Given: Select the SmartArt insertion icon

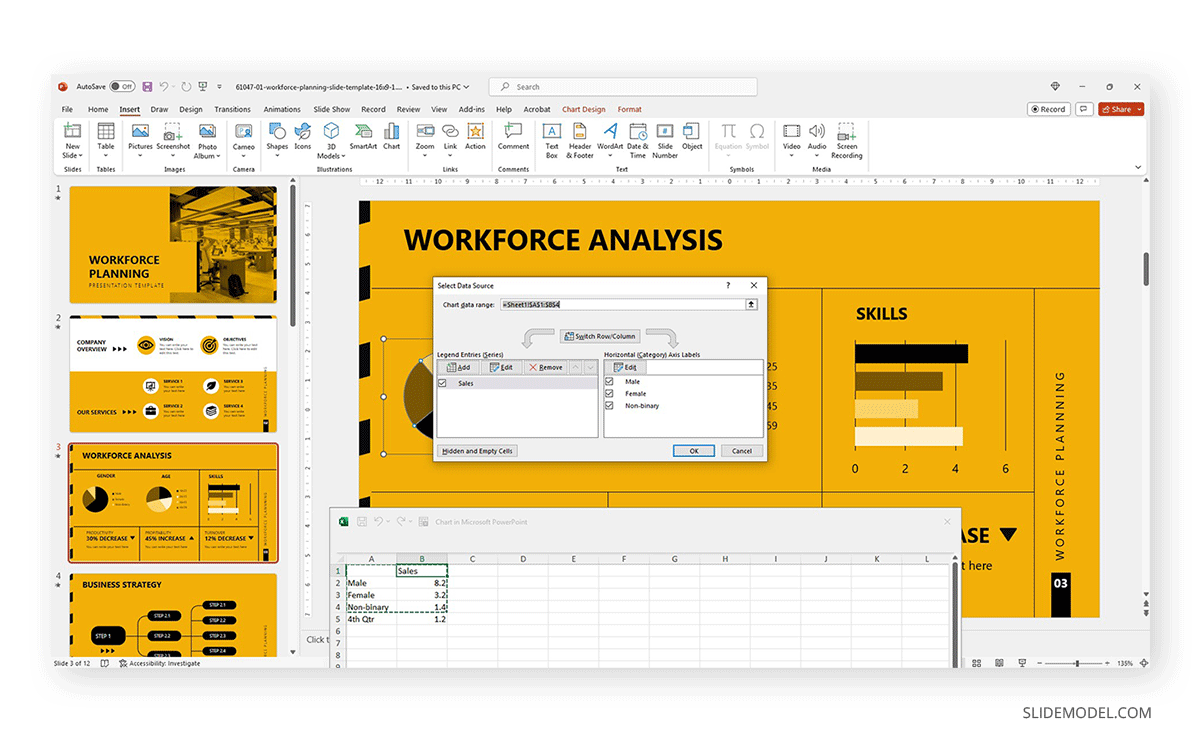Looking at the screenshot, I should pos(363,140).
